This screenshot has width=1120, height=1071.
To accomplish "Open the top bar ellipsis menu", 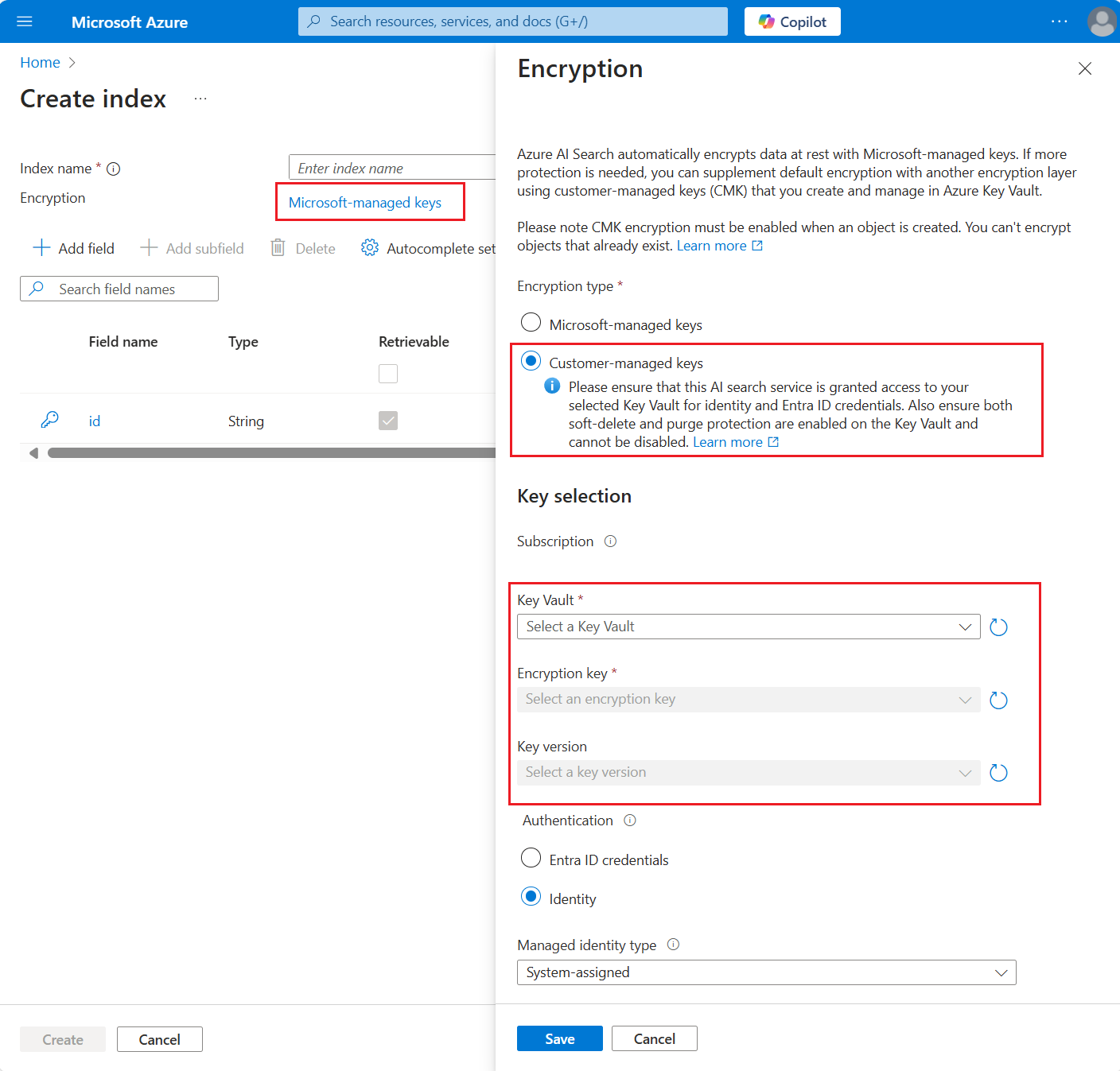I will (x=1059, y=21).
